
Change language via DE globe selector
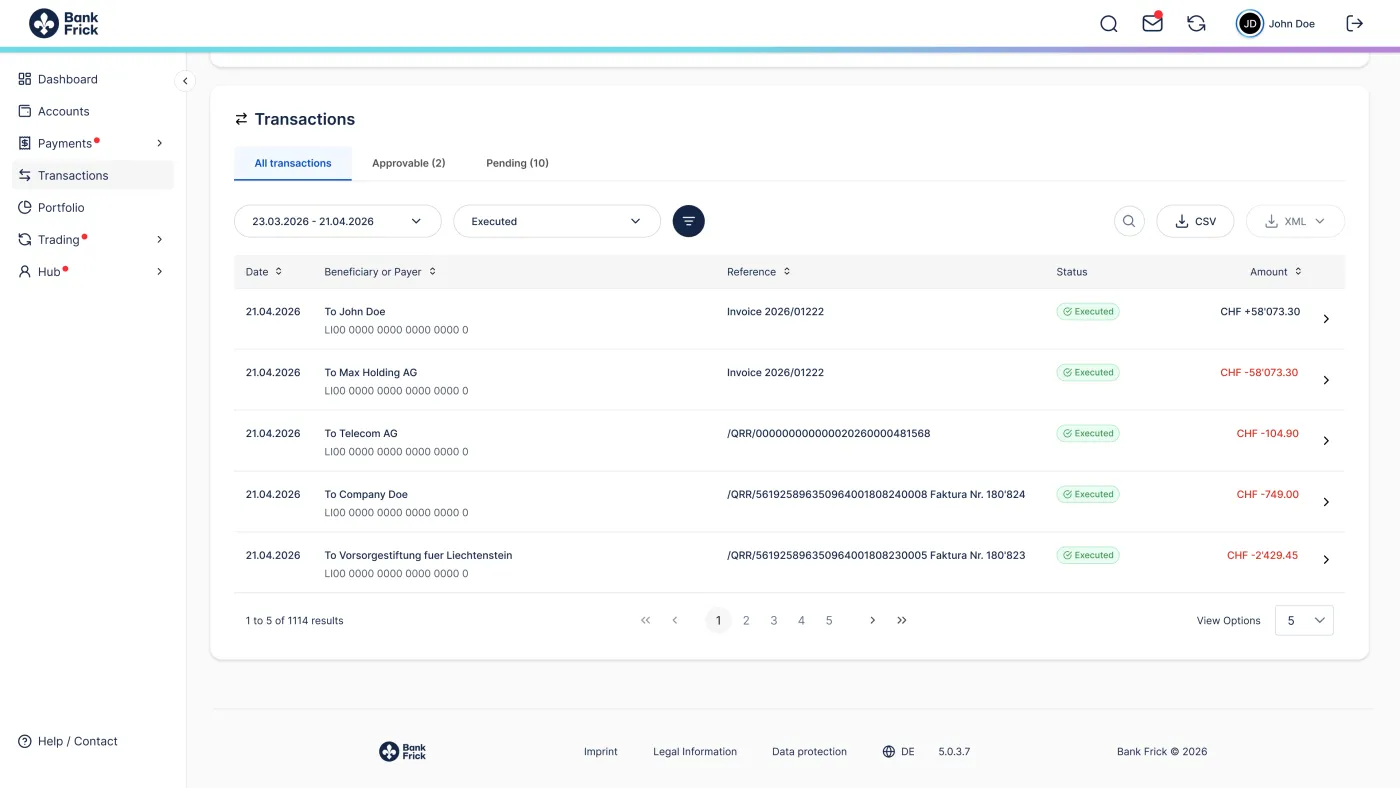pos(898,751)
